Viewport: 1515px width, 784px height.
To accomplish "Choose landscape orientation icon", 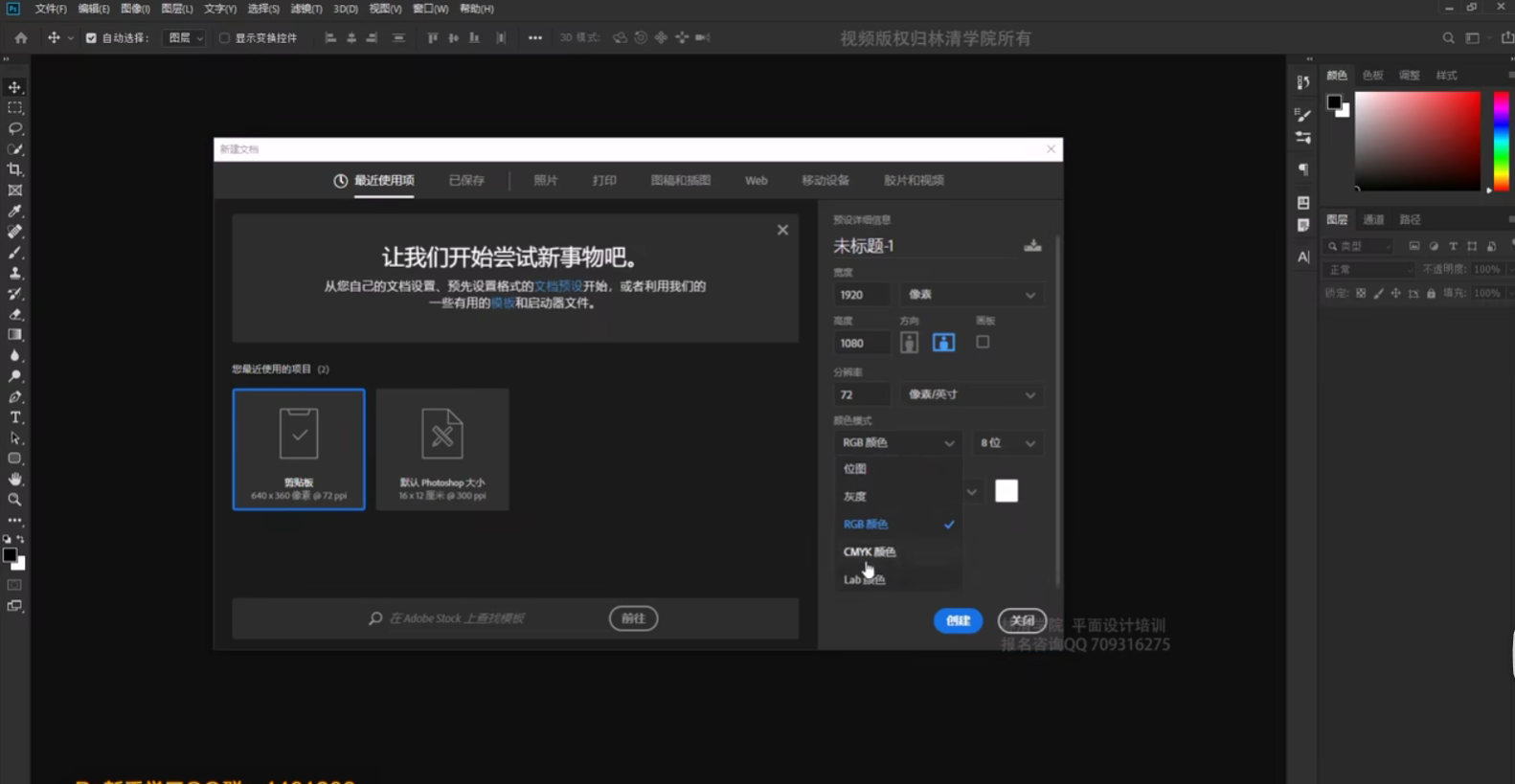I will [x=943, y=343].
